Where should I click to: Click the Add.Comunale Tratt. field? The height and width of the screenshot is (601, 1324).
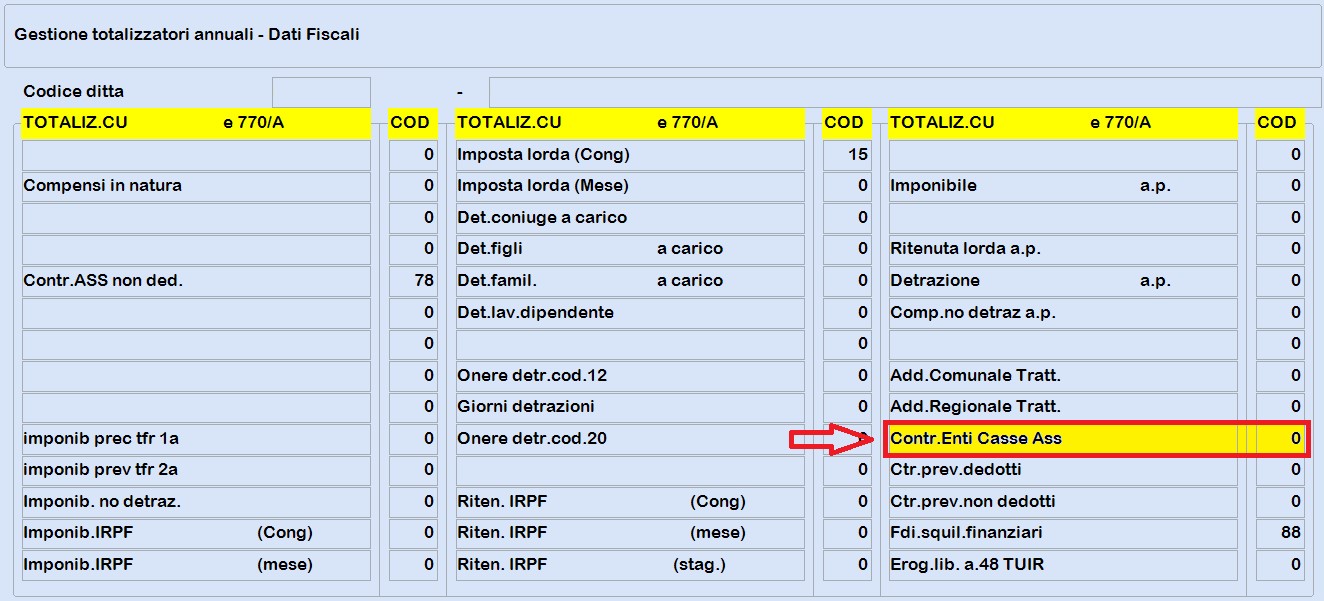[x=1063, y=376]
